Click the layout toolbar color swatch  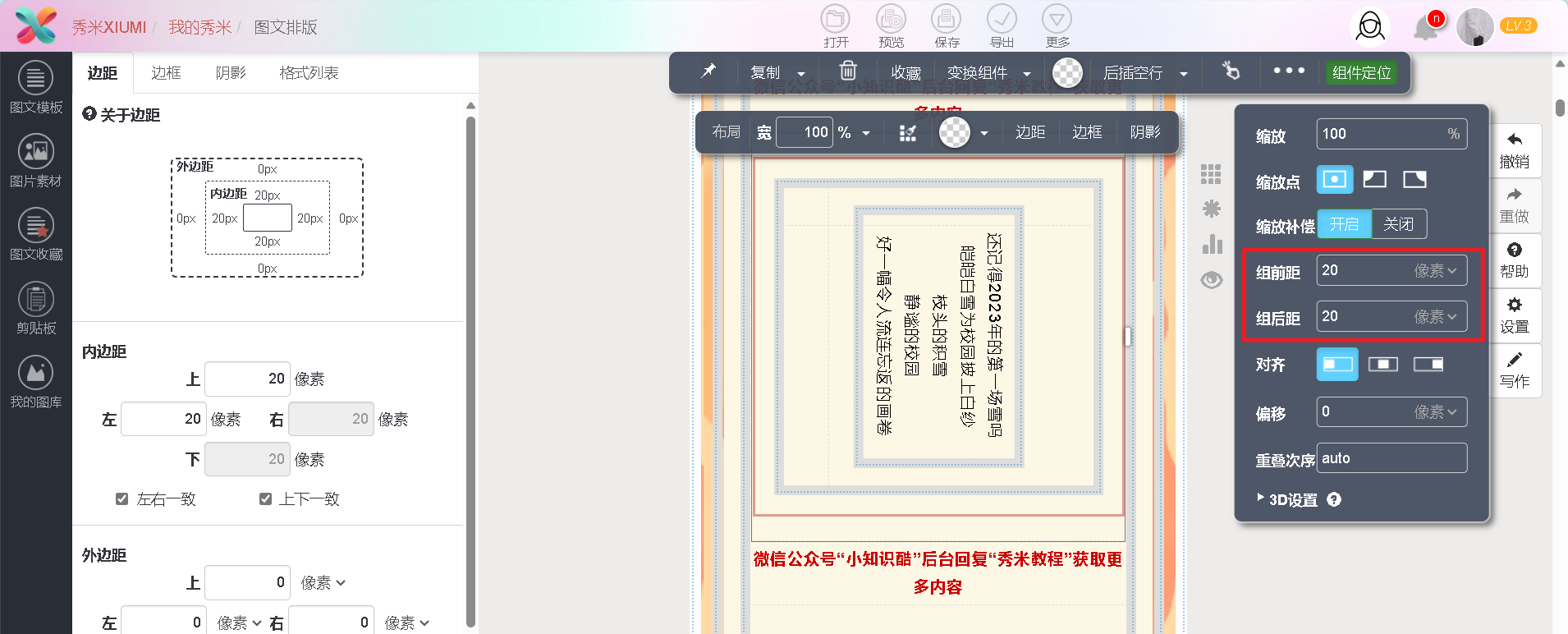955,132
